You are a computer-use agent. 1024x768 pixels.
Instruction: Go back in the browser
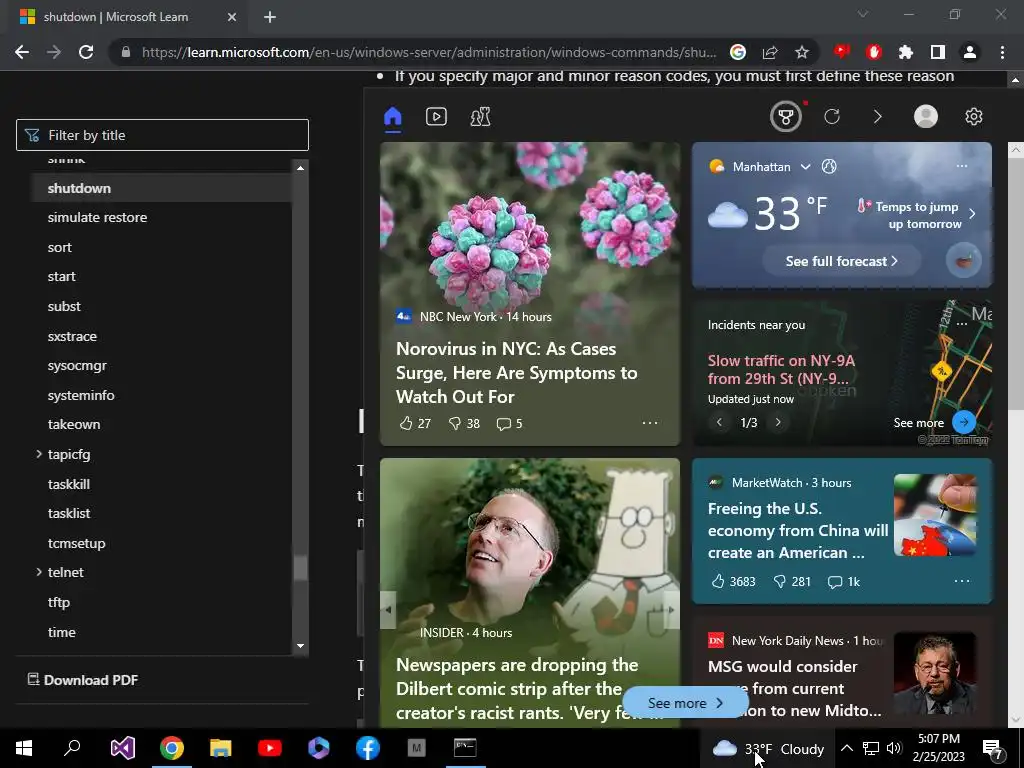click(22, 52)
